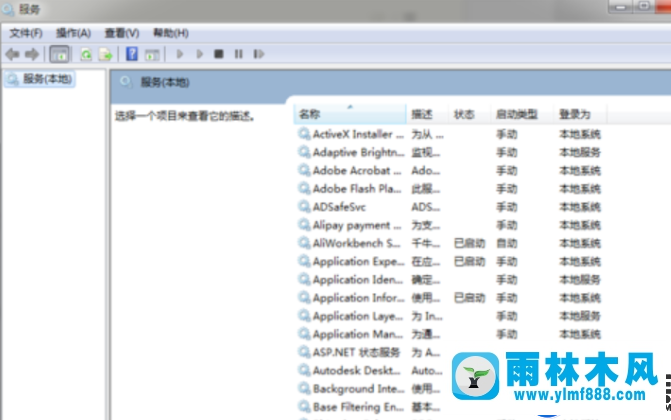Click the Back arrow toolbar icon
This screenshot has height=420, width=671.
[12, 54]
